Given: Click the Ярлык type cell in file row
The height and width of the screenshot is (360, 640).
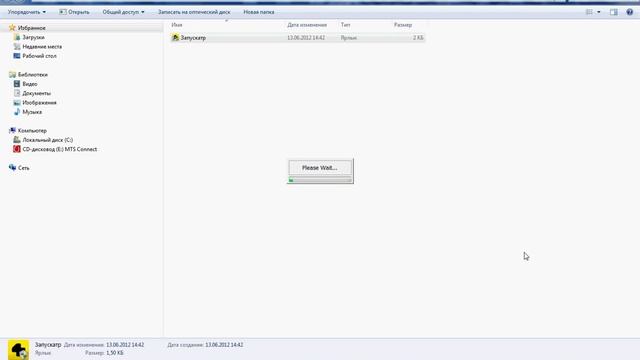Looking at the screenshot, I should point(349,38).
